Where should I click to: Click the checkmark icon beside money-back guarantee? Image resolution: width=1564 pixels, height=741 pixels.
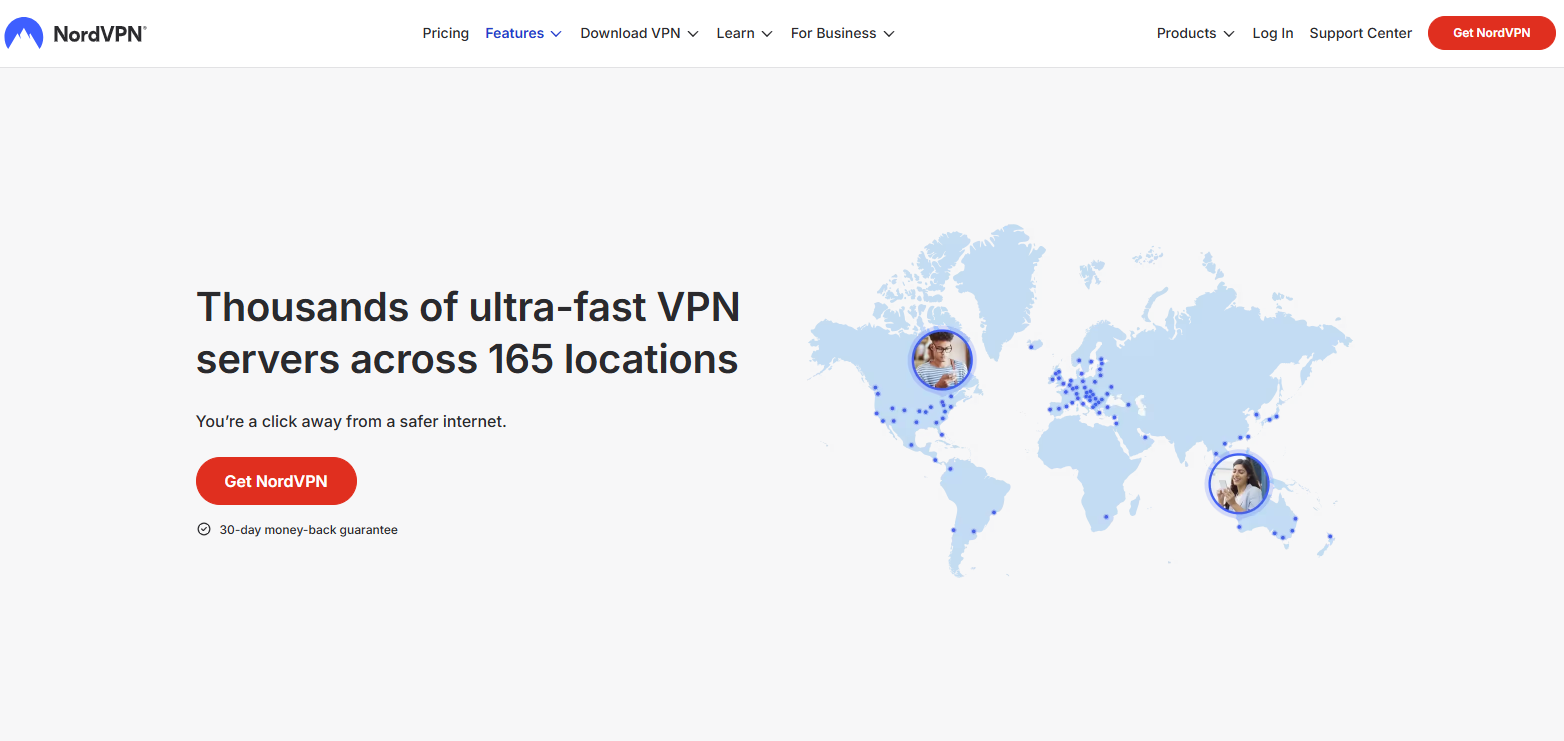[204, 530]
